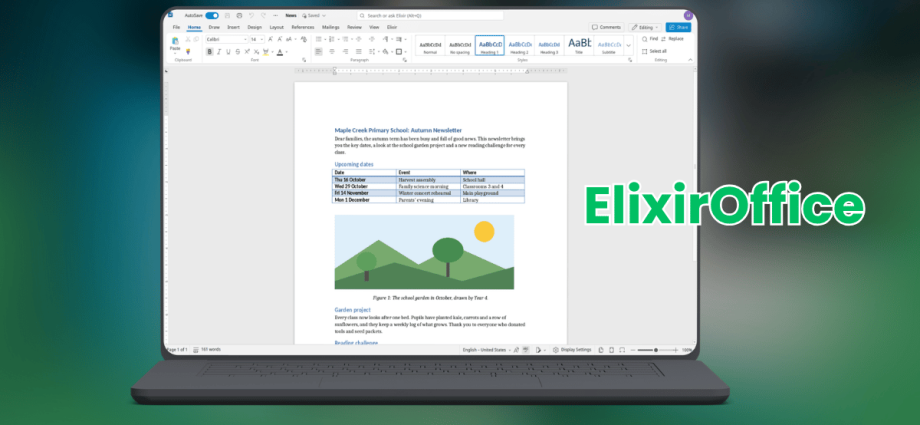Apply Subscript formatting
This screenshot has width=920, height=425.
tap(256, 52)
